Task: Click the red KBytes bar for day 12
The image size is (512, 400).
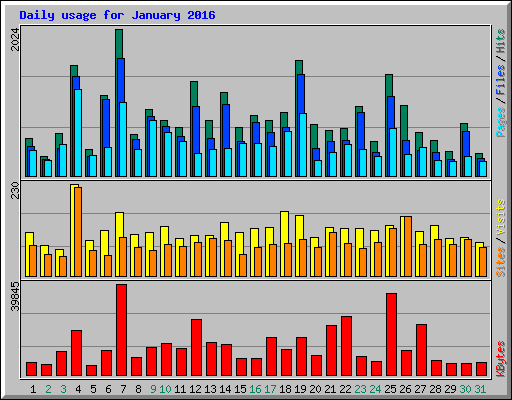Action: [197, 348]
